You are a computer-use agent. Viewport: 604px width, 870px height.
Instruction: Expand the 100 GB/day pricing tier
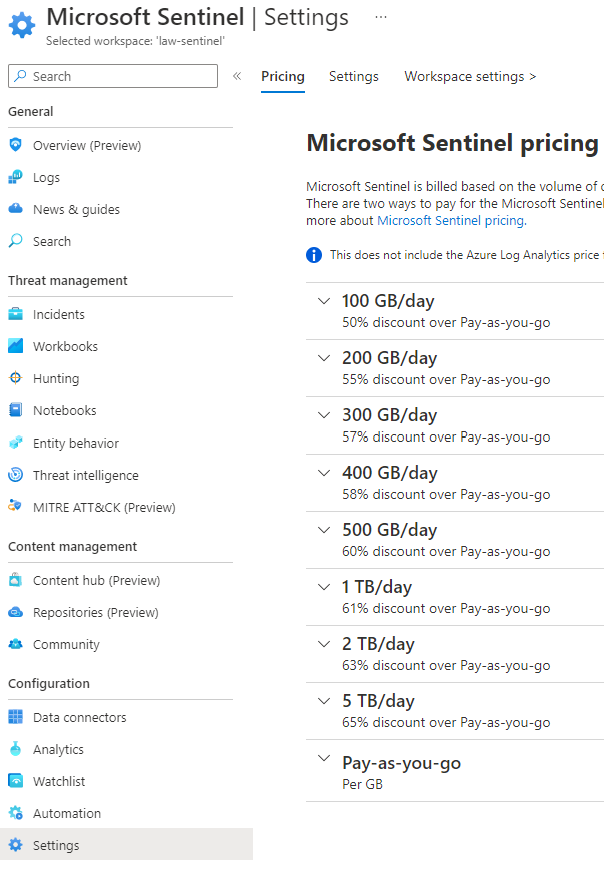click(323, 301)
